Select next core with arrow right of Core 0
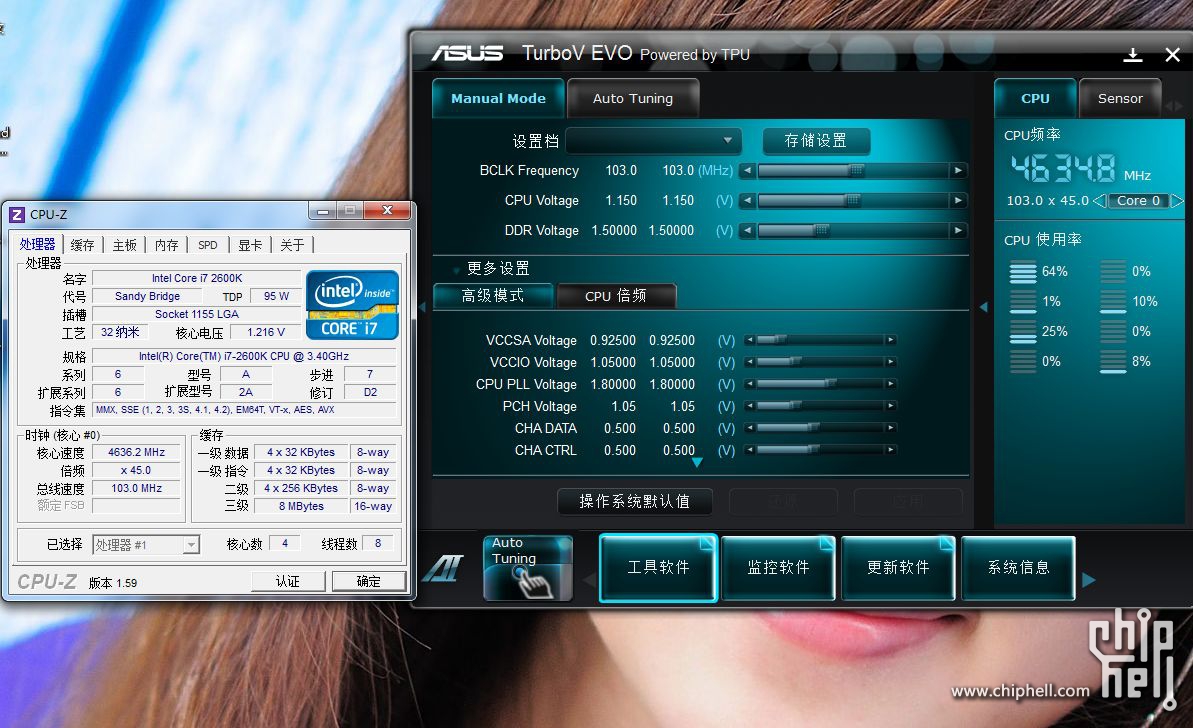Screen dimensions: 1193x728 pos(1177,201)
